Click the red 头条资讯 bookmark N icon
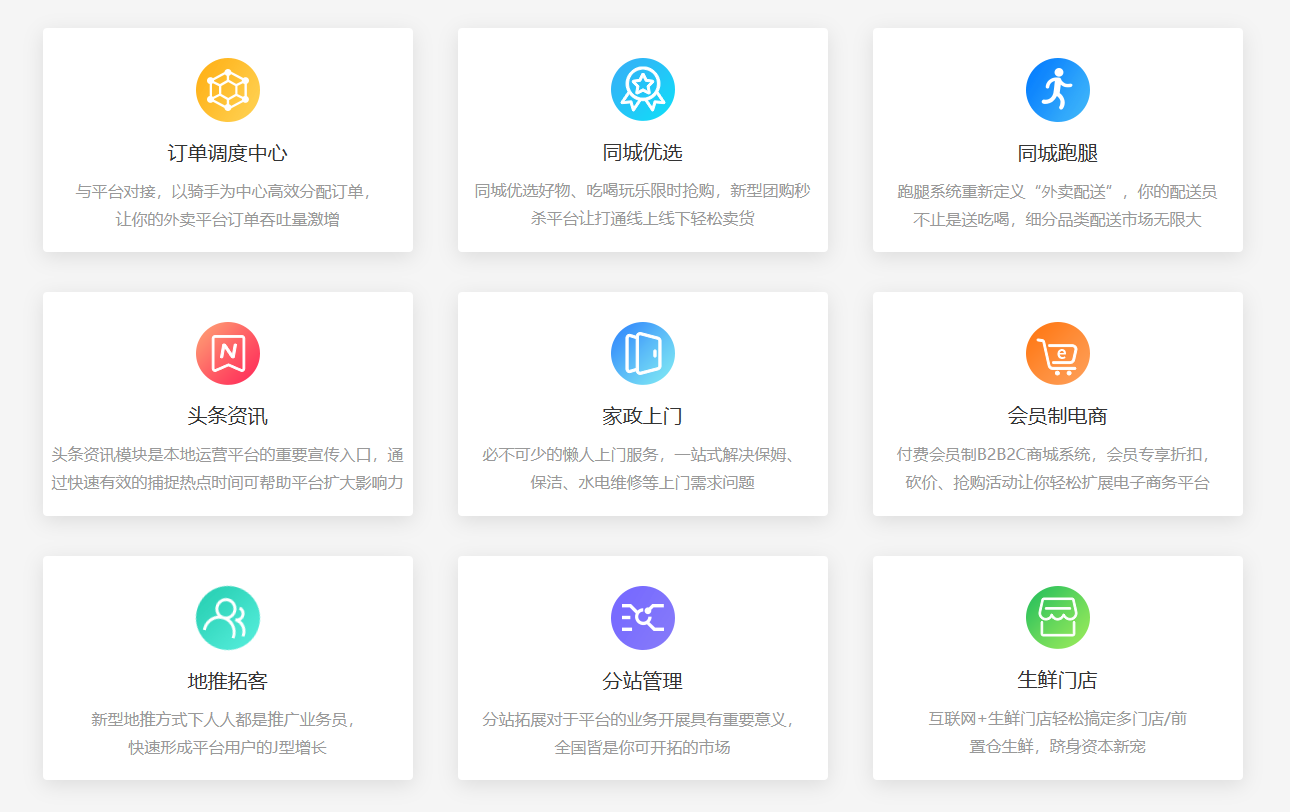 [228, 354]
